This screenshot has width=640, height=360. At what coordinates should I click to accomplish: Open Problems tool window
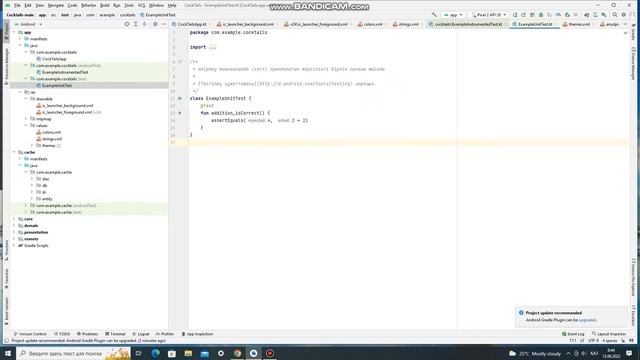click(x=87, y=334)
